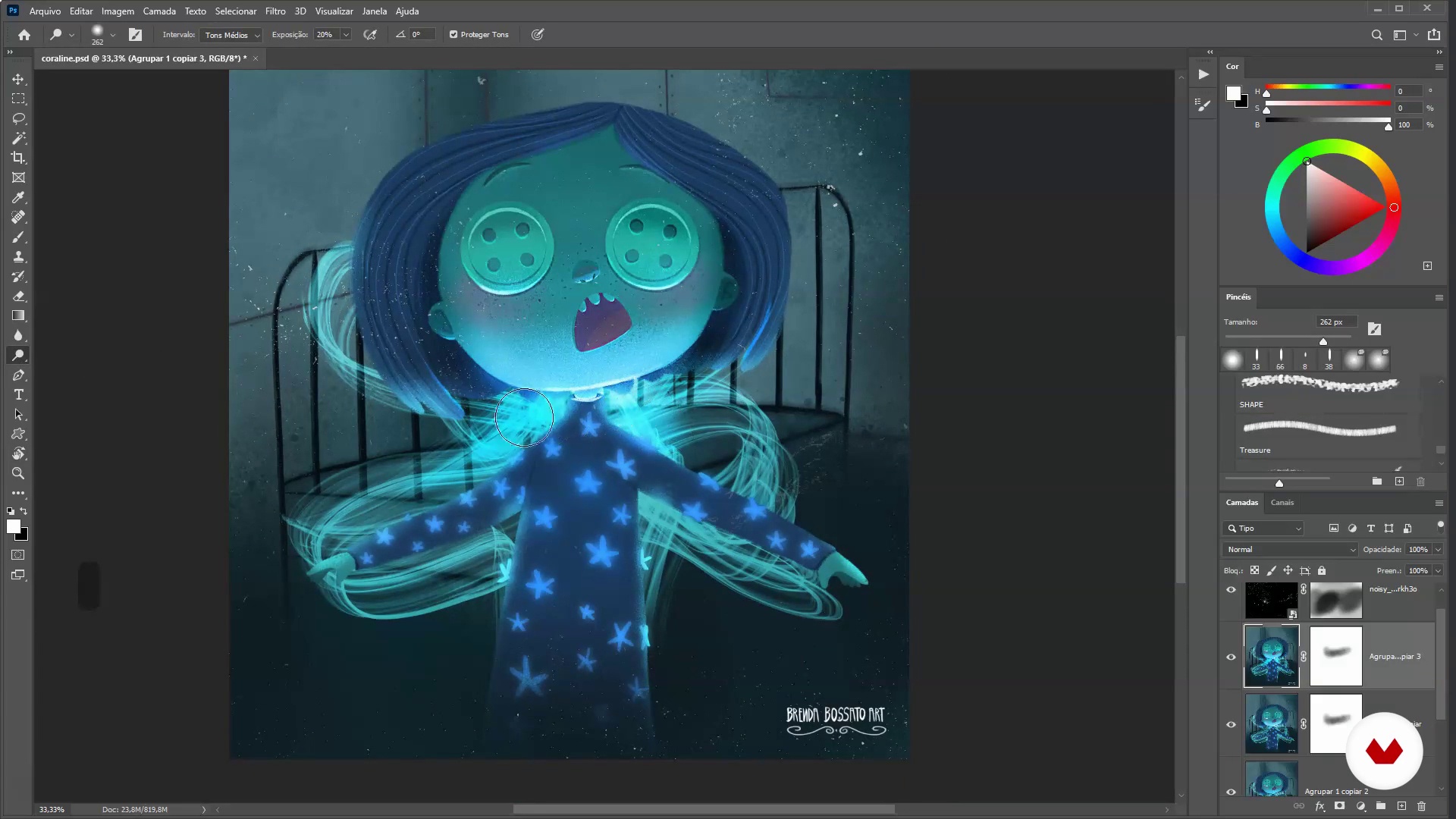Select the Hand tool
Screen dimensions: 1456x819
coord(18,453)
